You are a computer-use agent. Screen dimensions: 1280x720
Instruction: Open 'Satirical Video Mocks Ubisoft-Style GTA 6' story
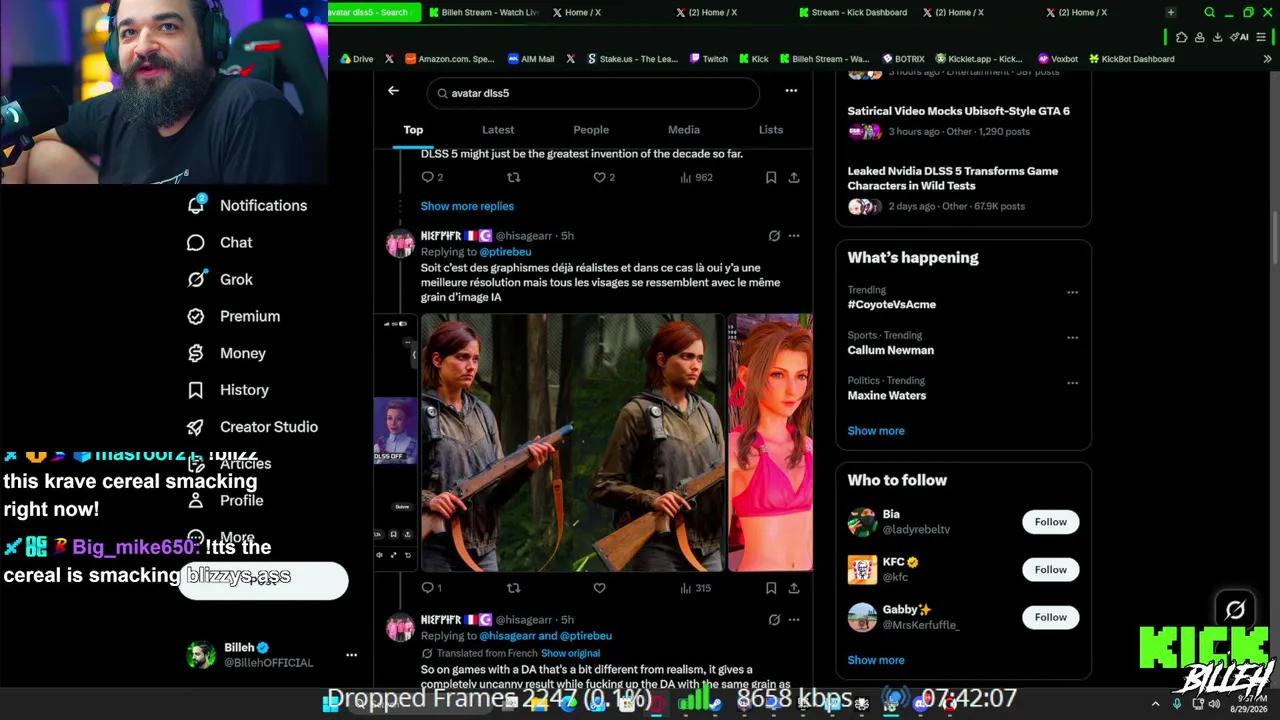pyautogui.click(x=959, y=111)
